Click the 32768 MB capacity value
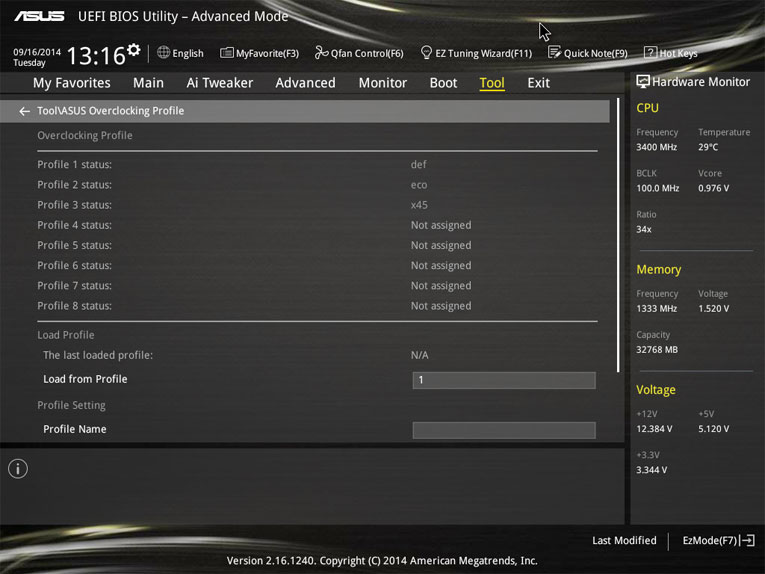 657,350
